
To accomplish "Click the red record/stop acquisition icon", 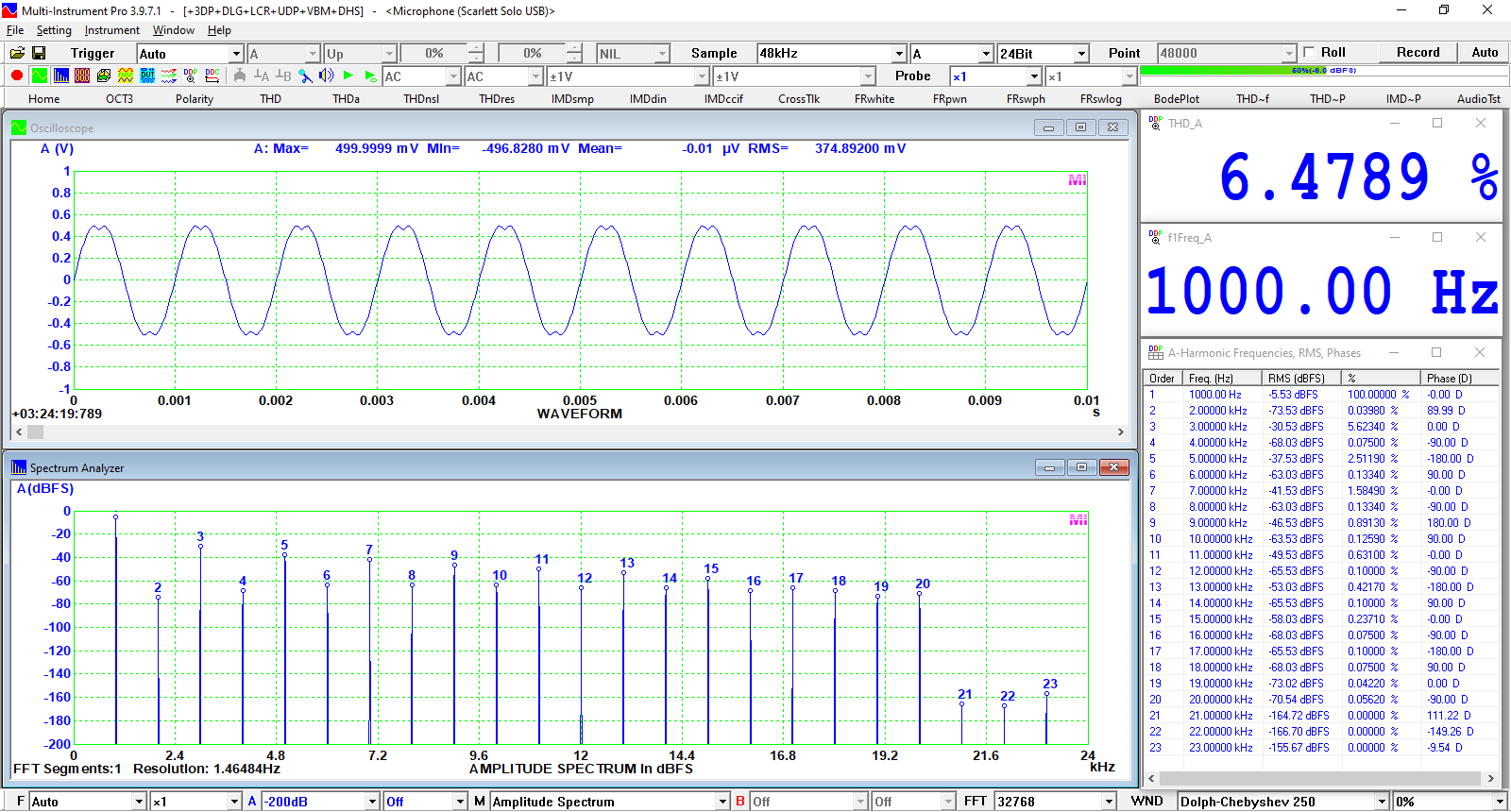I will click(x=17, y=76).
